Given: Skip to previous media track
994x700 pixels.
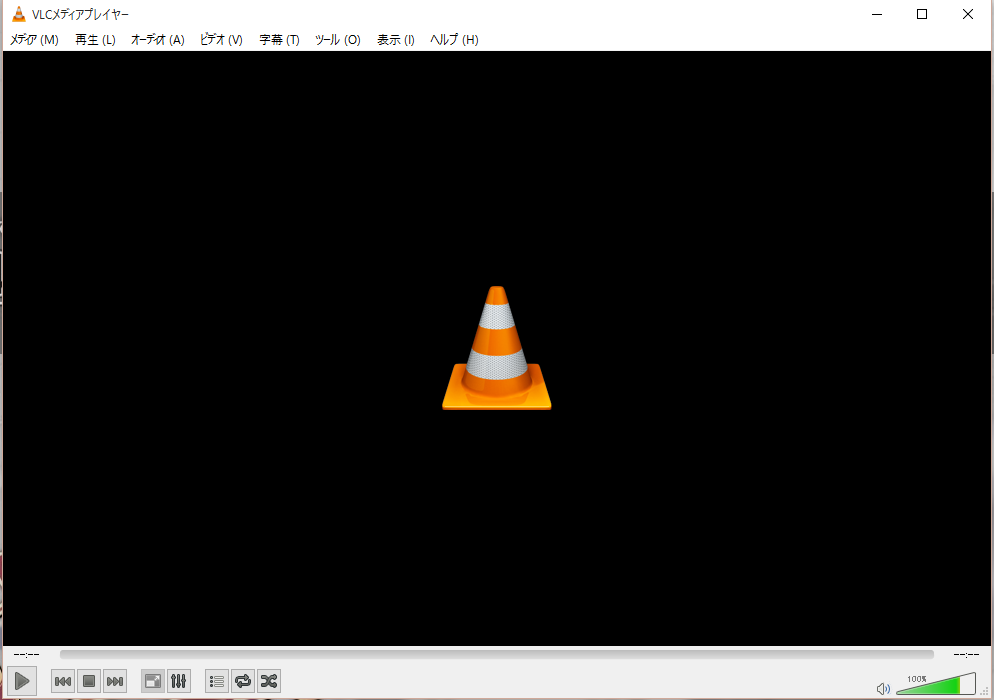Looking at the screenshot, I should coord(63,681).
